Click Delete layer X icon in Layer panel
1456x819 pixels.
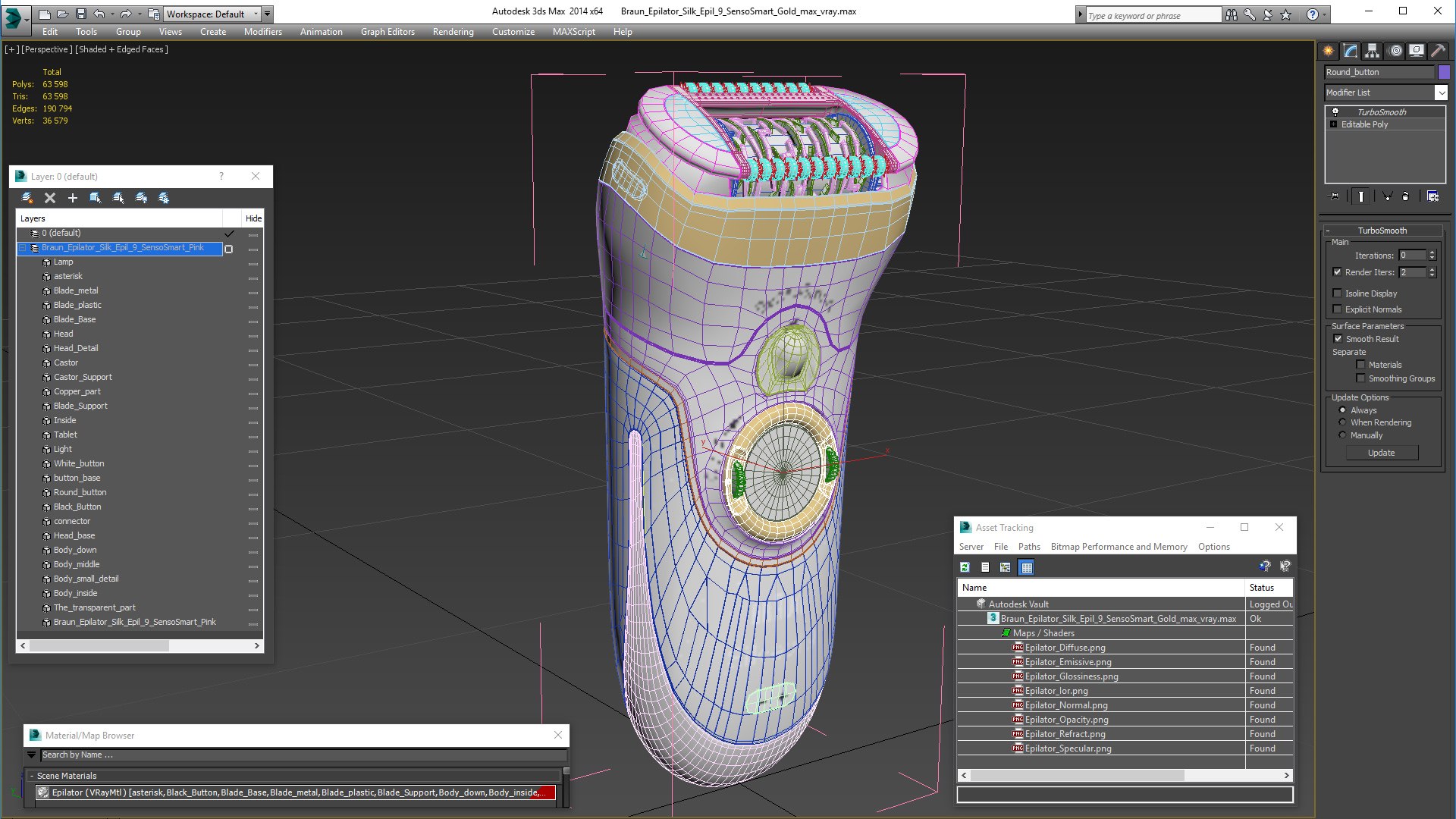[50, 198]
